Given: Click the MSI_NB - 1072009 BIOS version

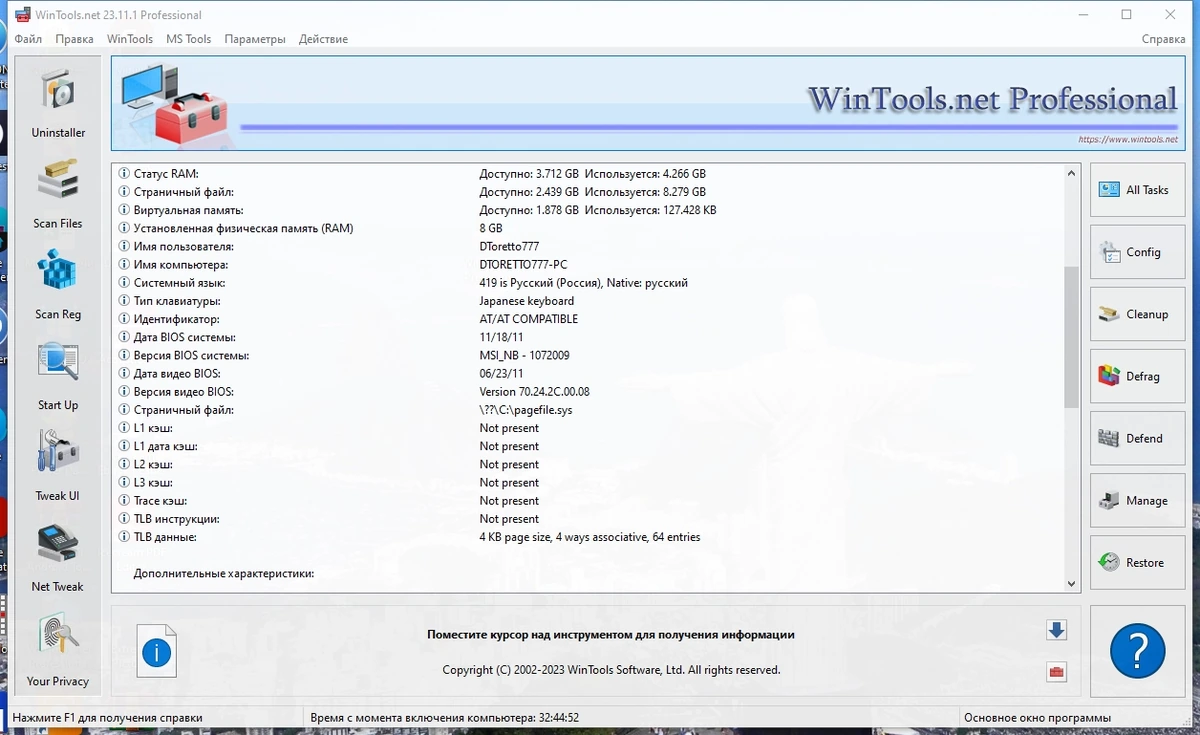Looking at the screenshot, I should [x=525, y=355].
